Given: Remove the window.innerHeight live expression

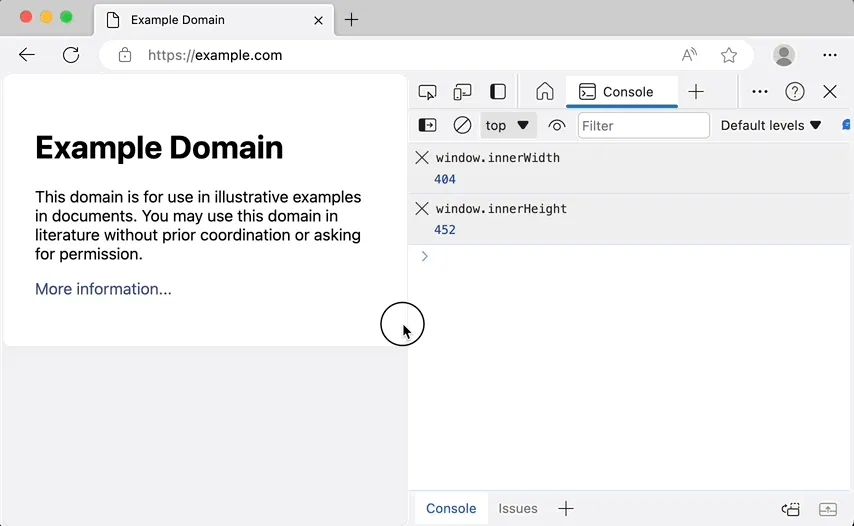Looking at the screenshot, I should click(422, 209).
